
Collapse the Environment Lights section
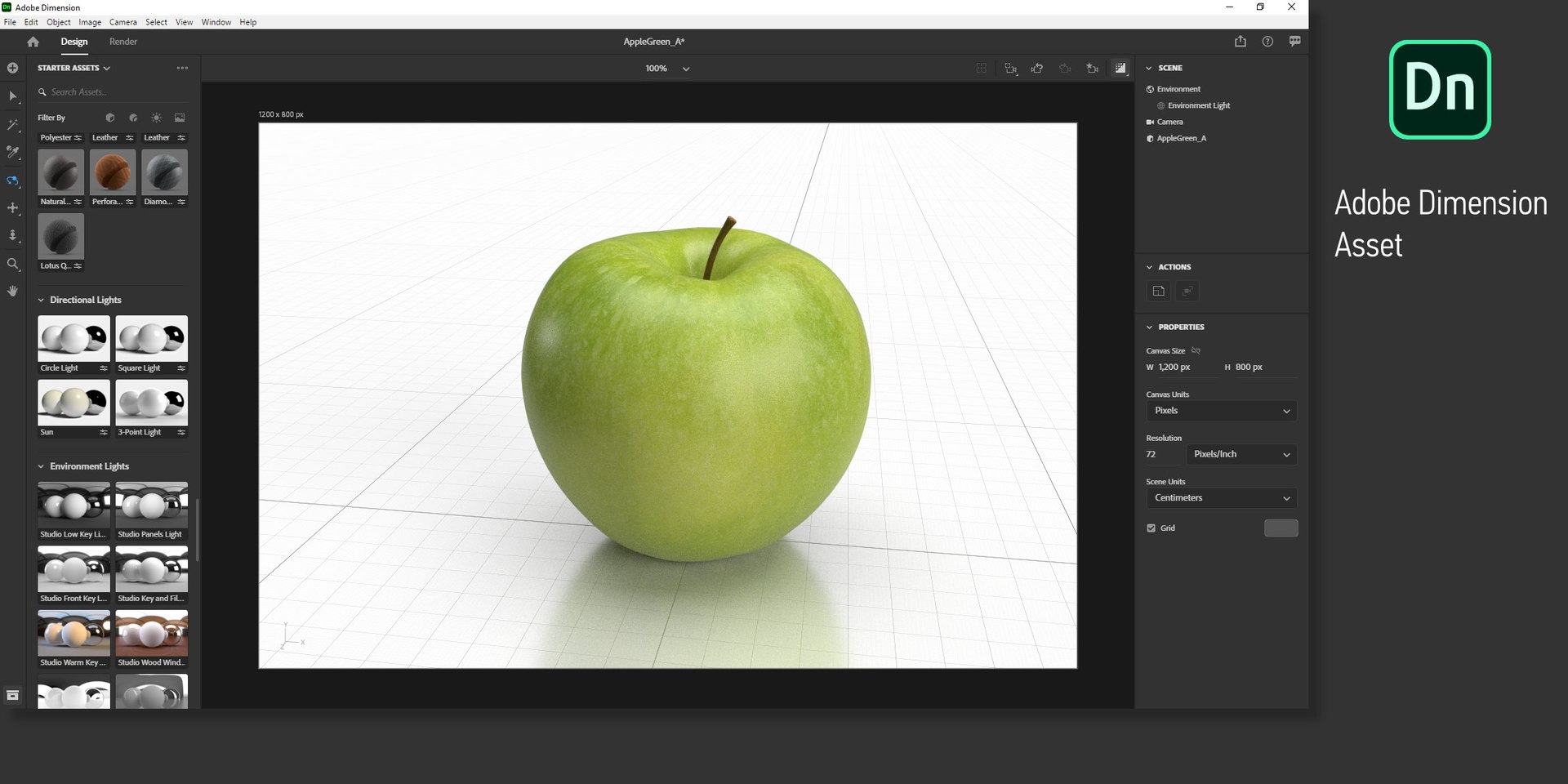41,466
